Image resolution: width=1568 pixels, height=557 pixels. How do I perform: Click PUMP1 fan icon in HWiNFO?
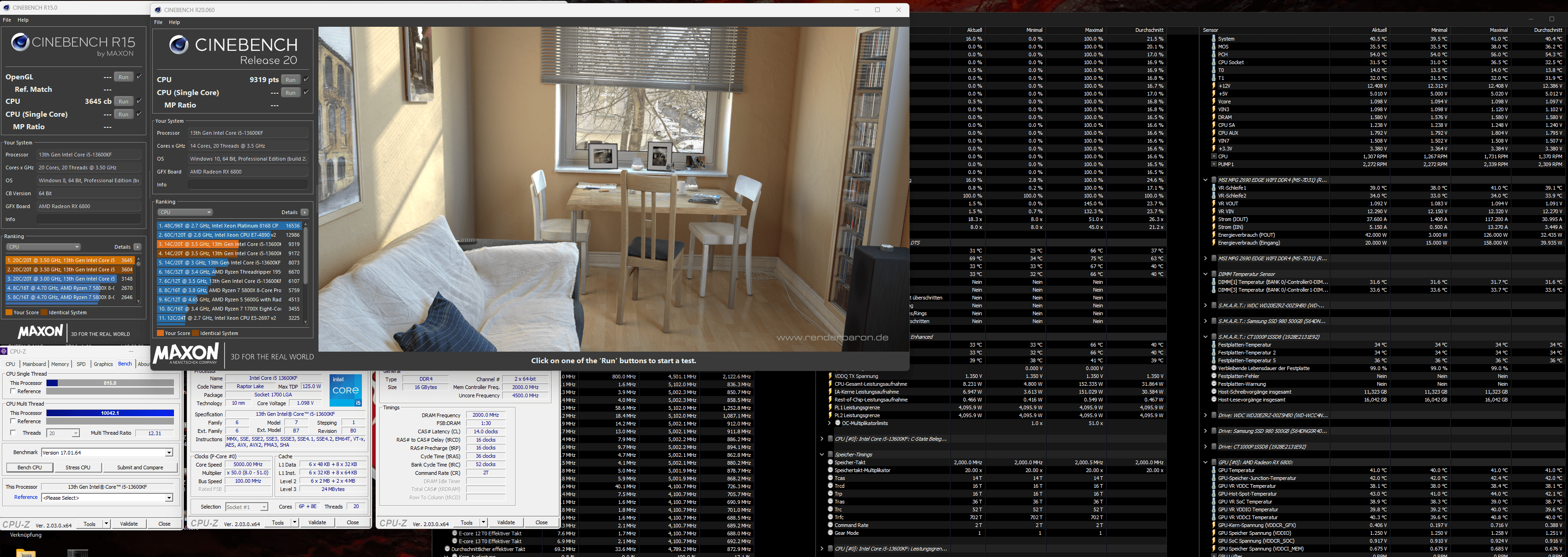tap(1214, 164)
